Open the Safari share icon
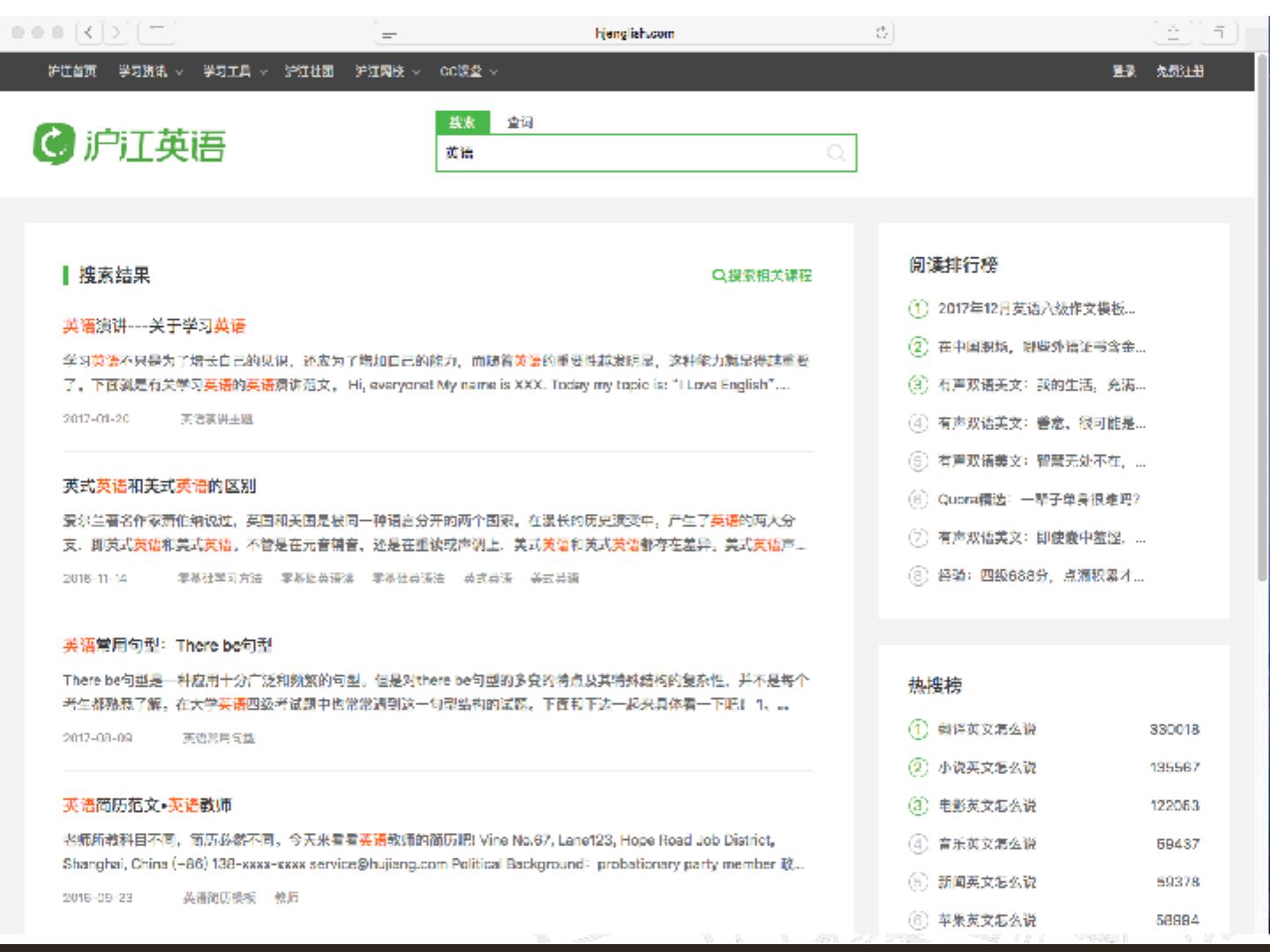 (x=1173, y=33)
